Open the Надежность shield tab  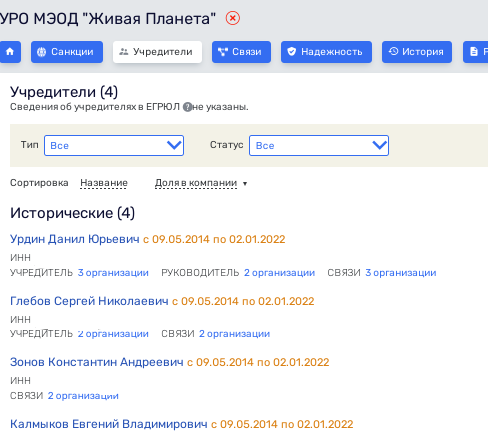326,52
